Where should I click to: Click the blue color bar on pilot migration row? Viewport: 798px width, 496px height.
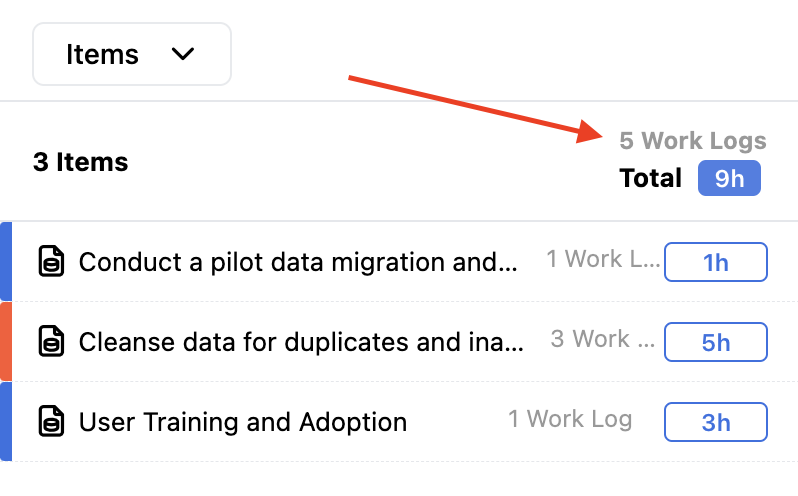[x=5, y=262]
